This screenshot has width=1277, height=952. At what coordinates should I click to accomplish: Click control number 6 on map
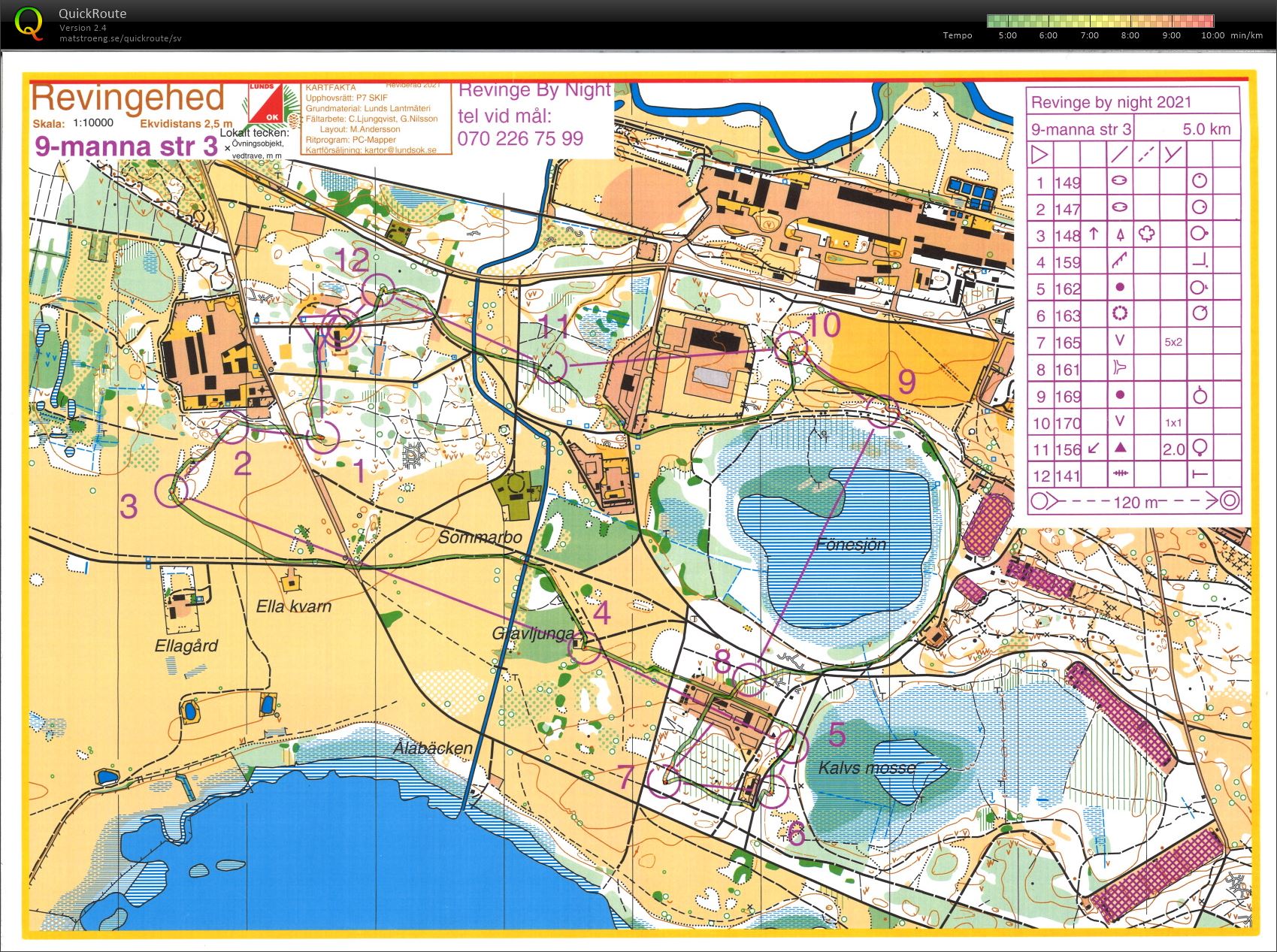tap(796, 834)
